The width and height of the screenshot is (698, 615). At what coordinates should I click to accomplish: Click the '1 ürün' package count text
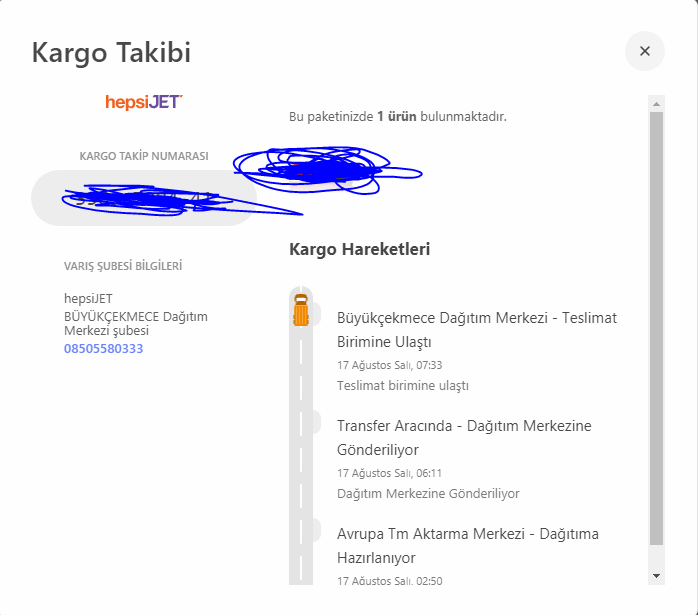394,117
